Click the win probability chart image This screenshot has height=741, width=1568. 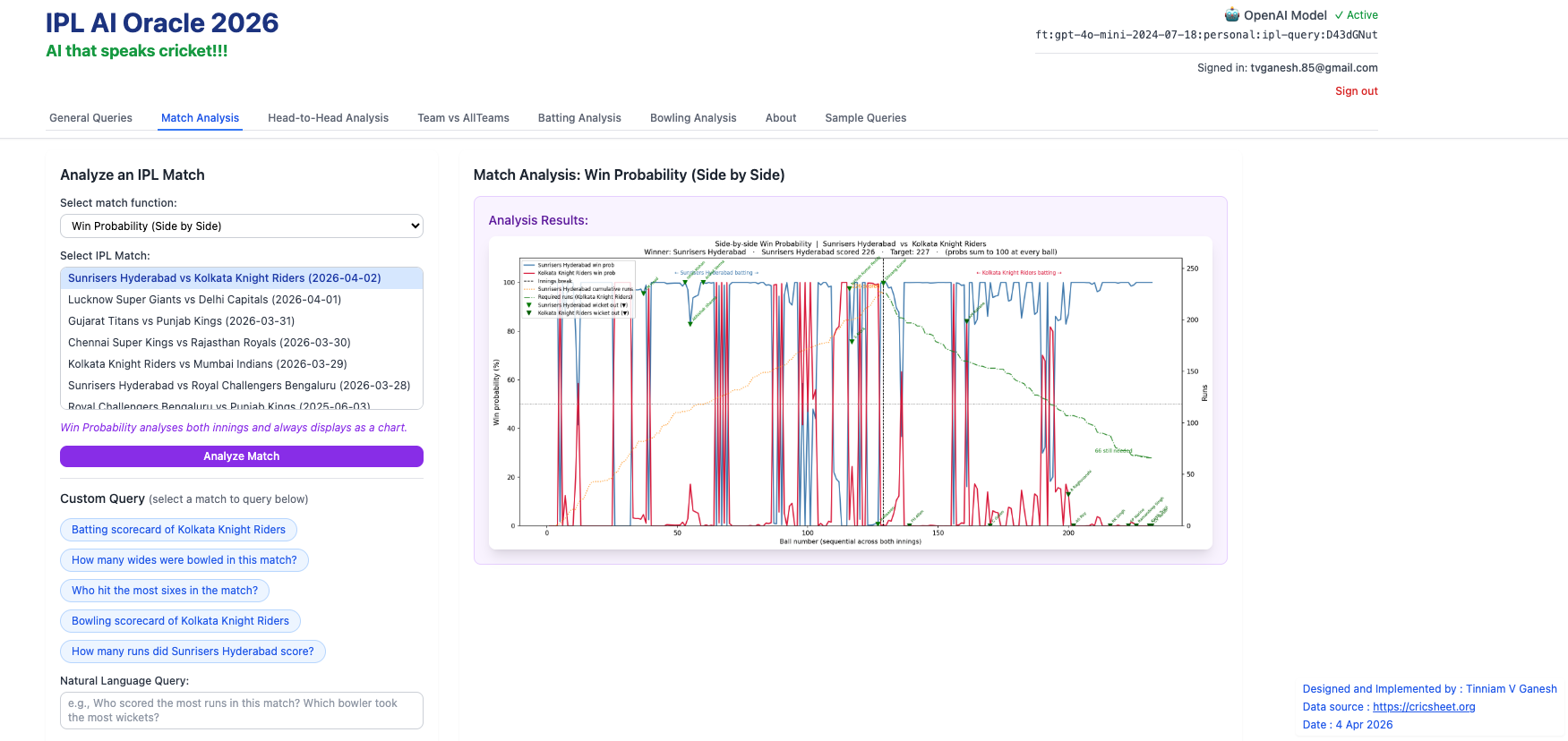850,393
